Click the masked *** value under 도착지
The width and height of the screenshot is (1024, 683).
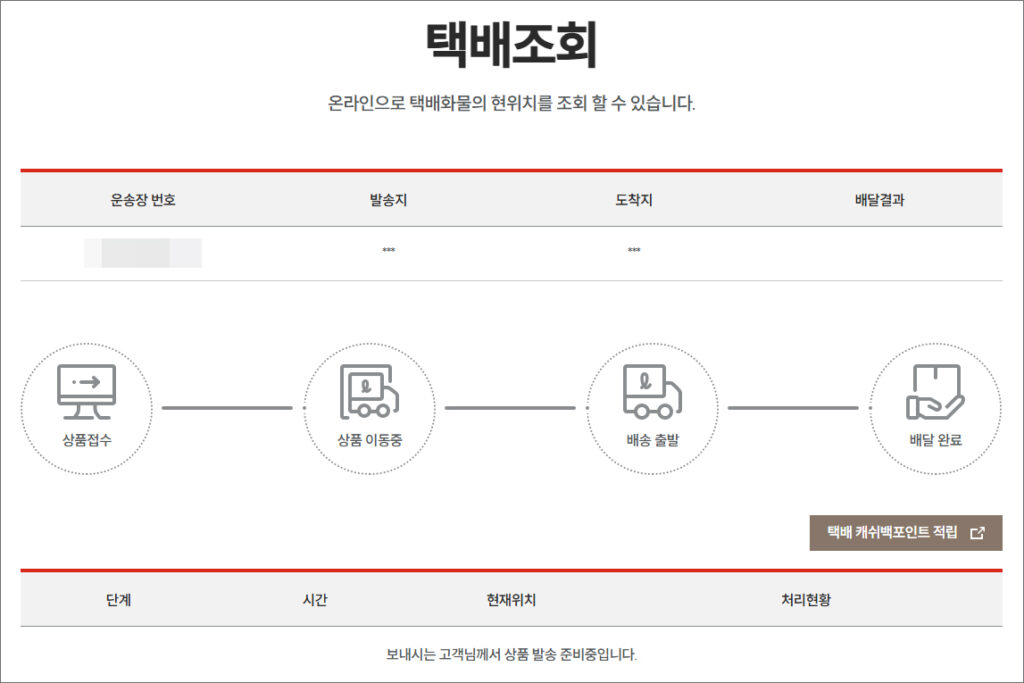pyautogui.click(x=634, y=251)
